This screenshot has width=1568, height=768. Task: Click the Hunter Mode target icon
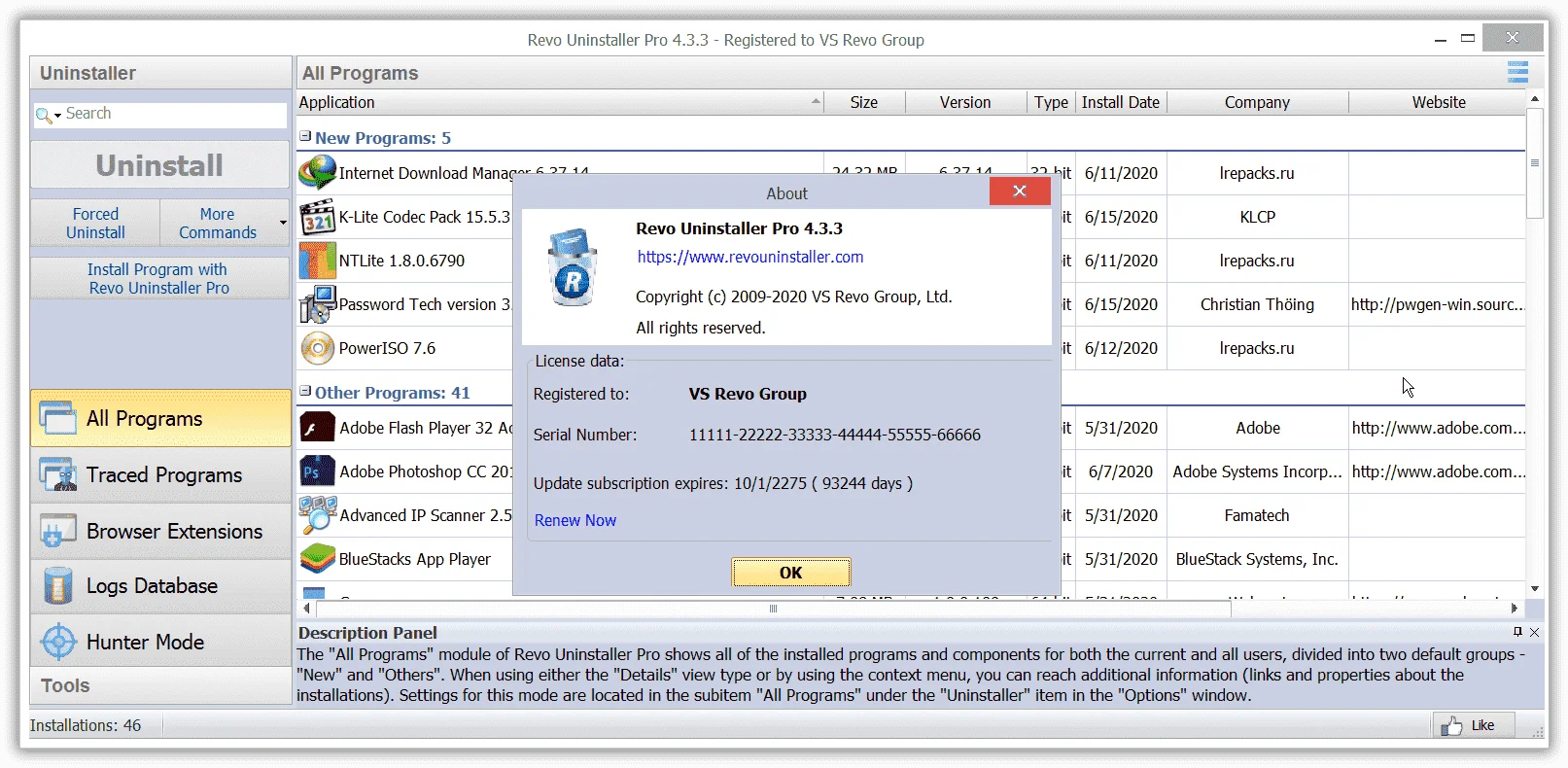(58, 642)
